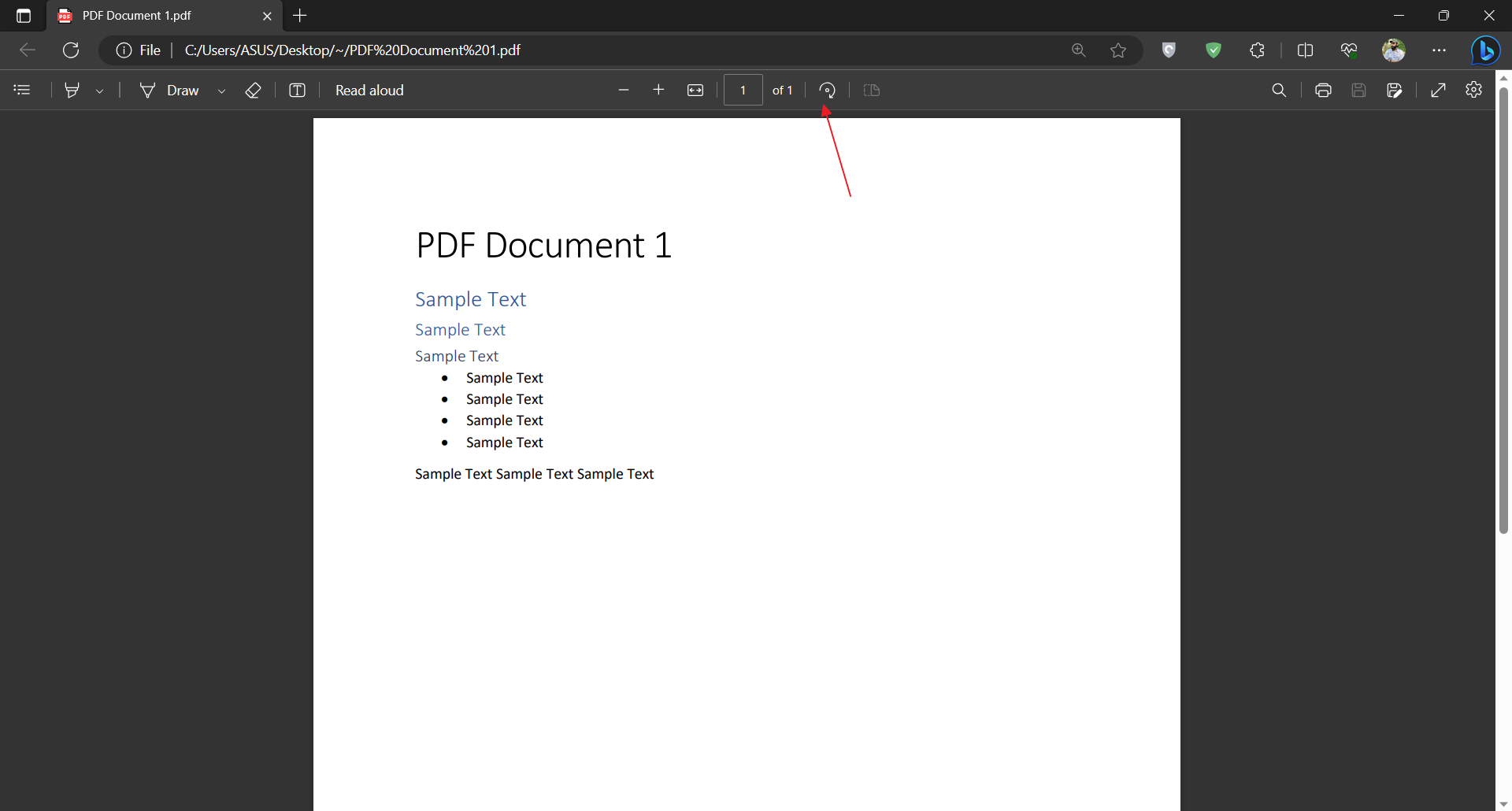Click the Read aloud button
The image size is (1512, 811).
click(x=369, y=91)
